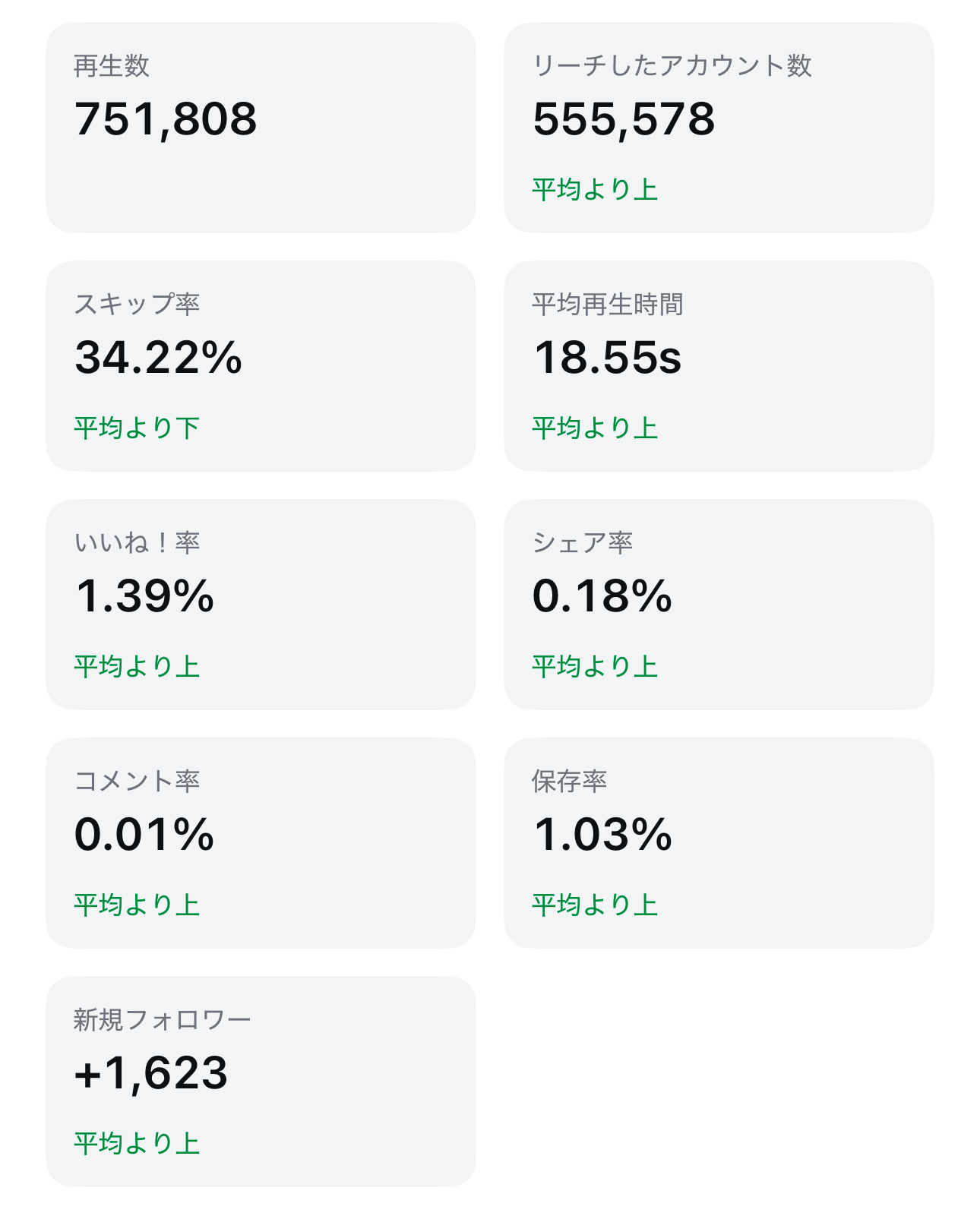This screenshot has height=1216, width=980.
Task: Open the いいね！率 metric label
Action: 137,542
